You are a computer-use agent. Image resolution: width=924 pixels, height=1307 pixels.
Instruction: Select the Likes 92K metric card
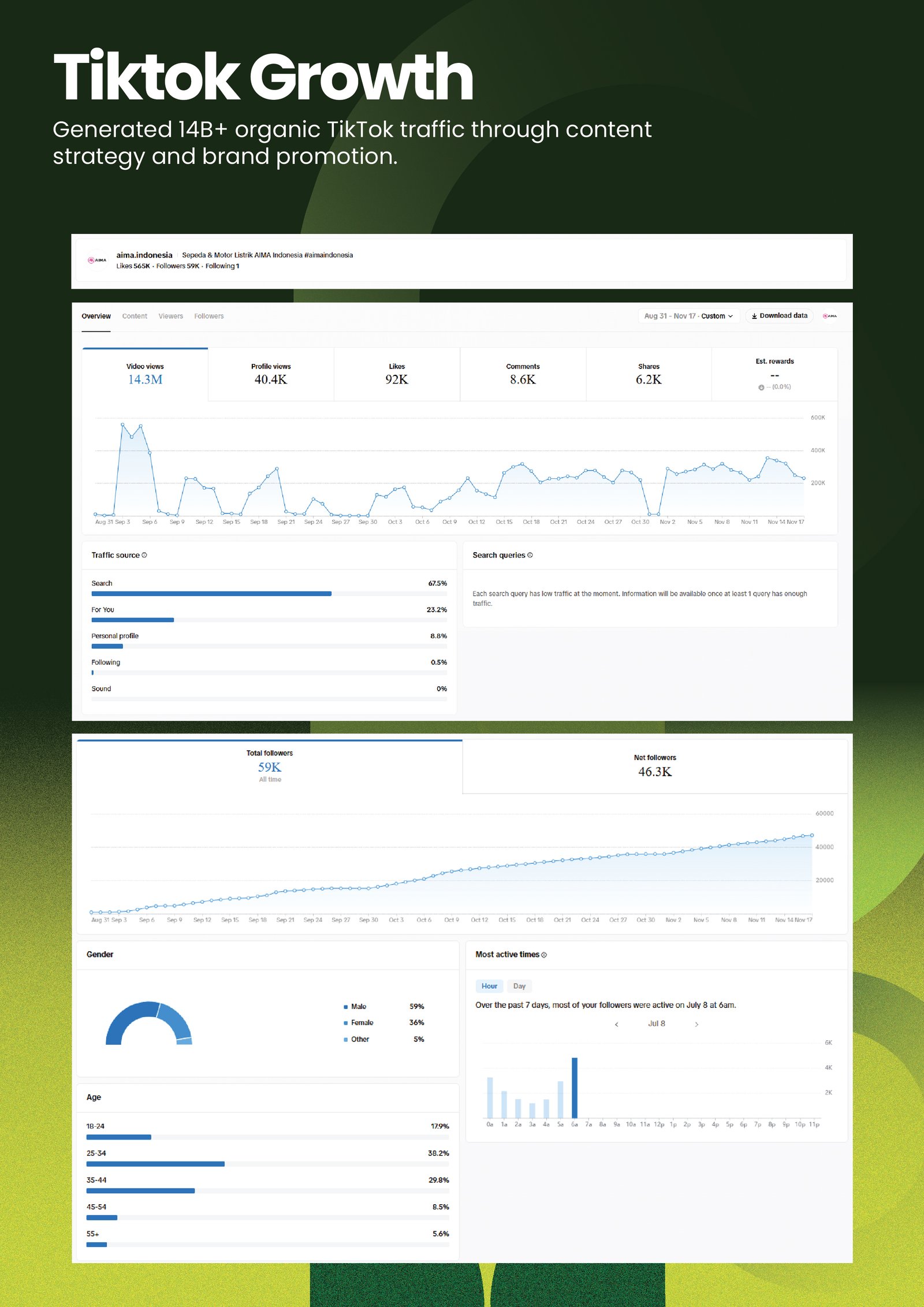[x=397, y=374]
